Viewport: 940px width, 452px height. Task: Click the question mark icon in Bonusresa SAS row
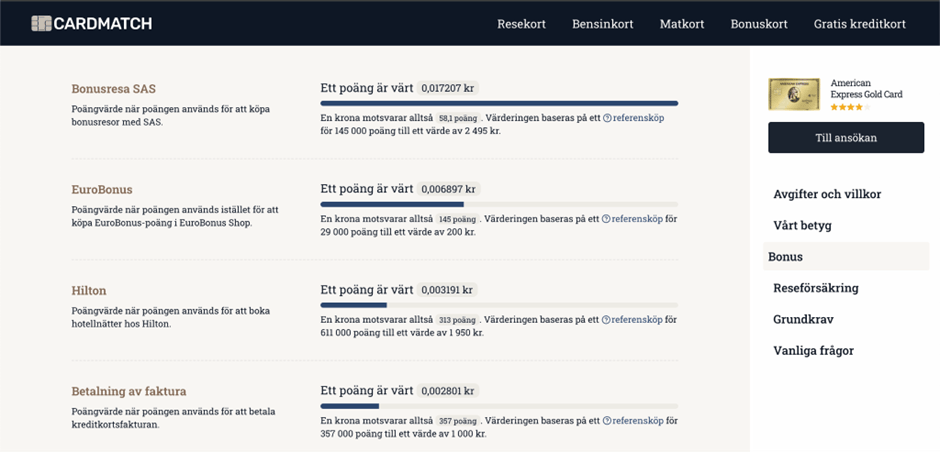click(607, 118)
